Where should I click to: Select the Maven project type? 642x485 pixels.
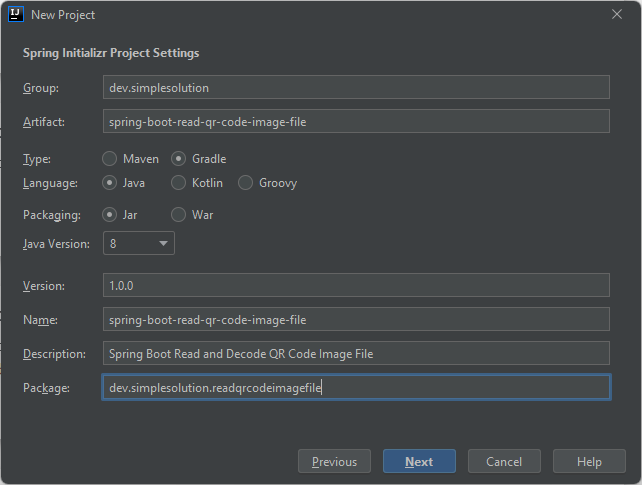[x=110, y=158]
